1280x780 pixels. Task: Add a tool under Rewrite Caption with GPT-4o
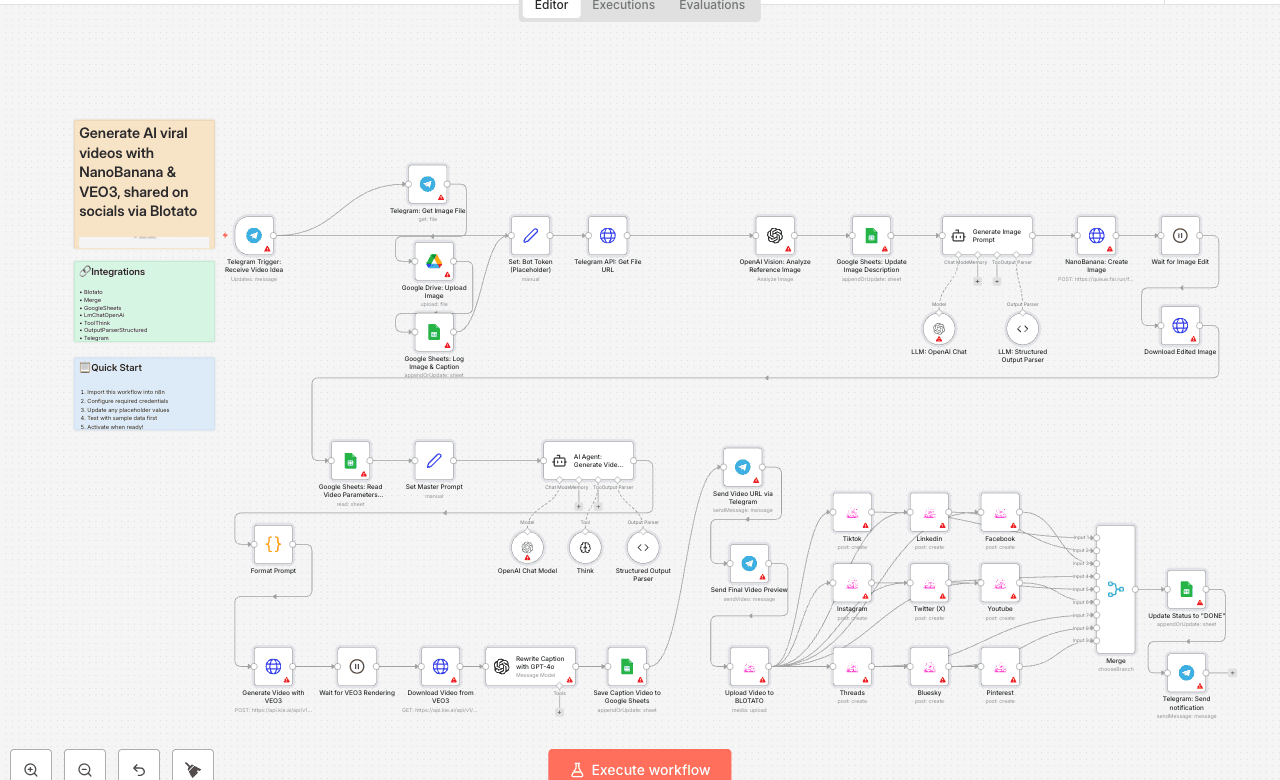pos(559,712)
